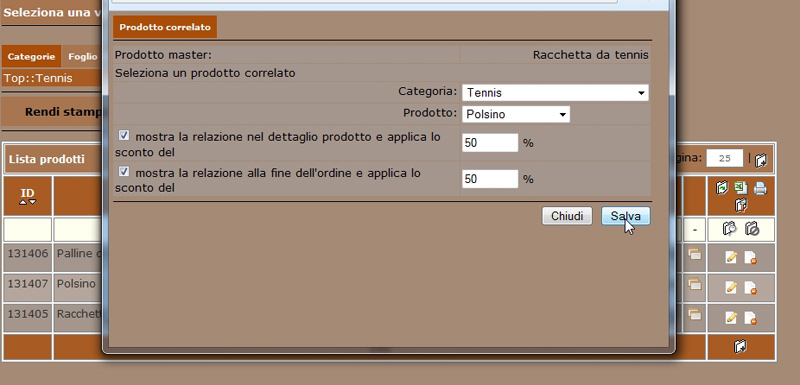Delete product 131407 with the document-minus icon

click(x=750, y=288)
